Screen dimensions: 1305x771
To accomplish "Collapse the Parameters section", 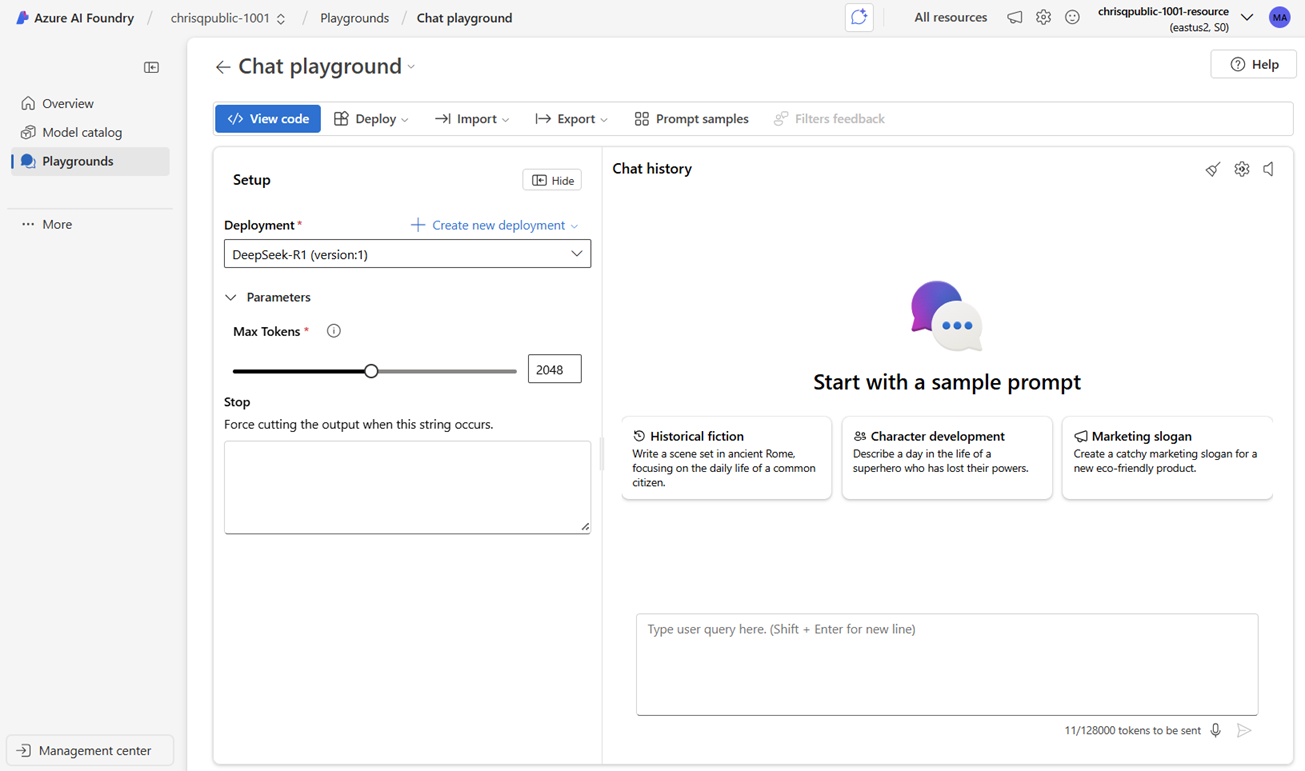I will pyautogui.click(x=268, y=297).
